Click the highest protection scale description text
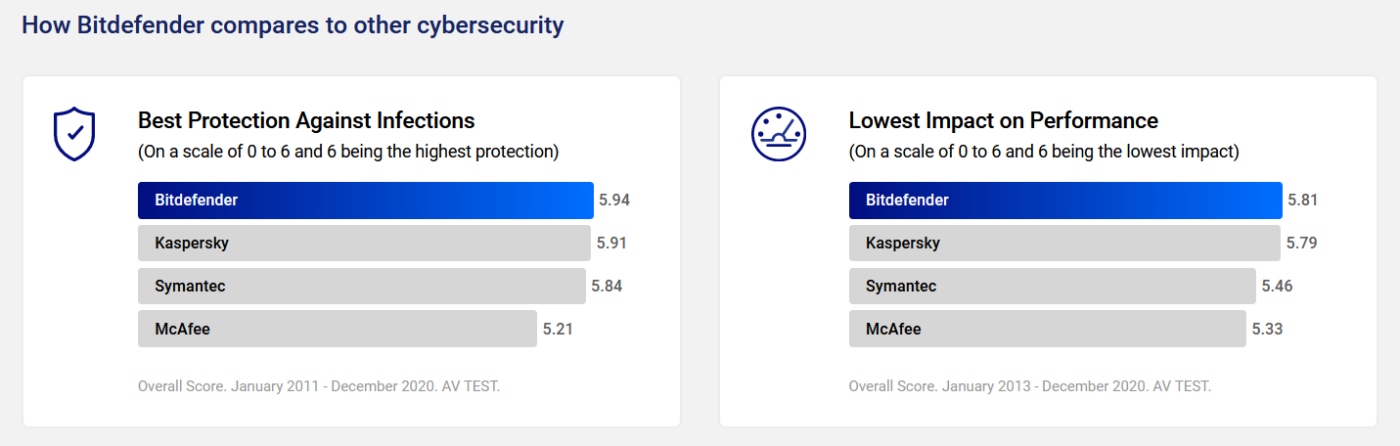This screenshot has height=446, width=1400. 348,152
